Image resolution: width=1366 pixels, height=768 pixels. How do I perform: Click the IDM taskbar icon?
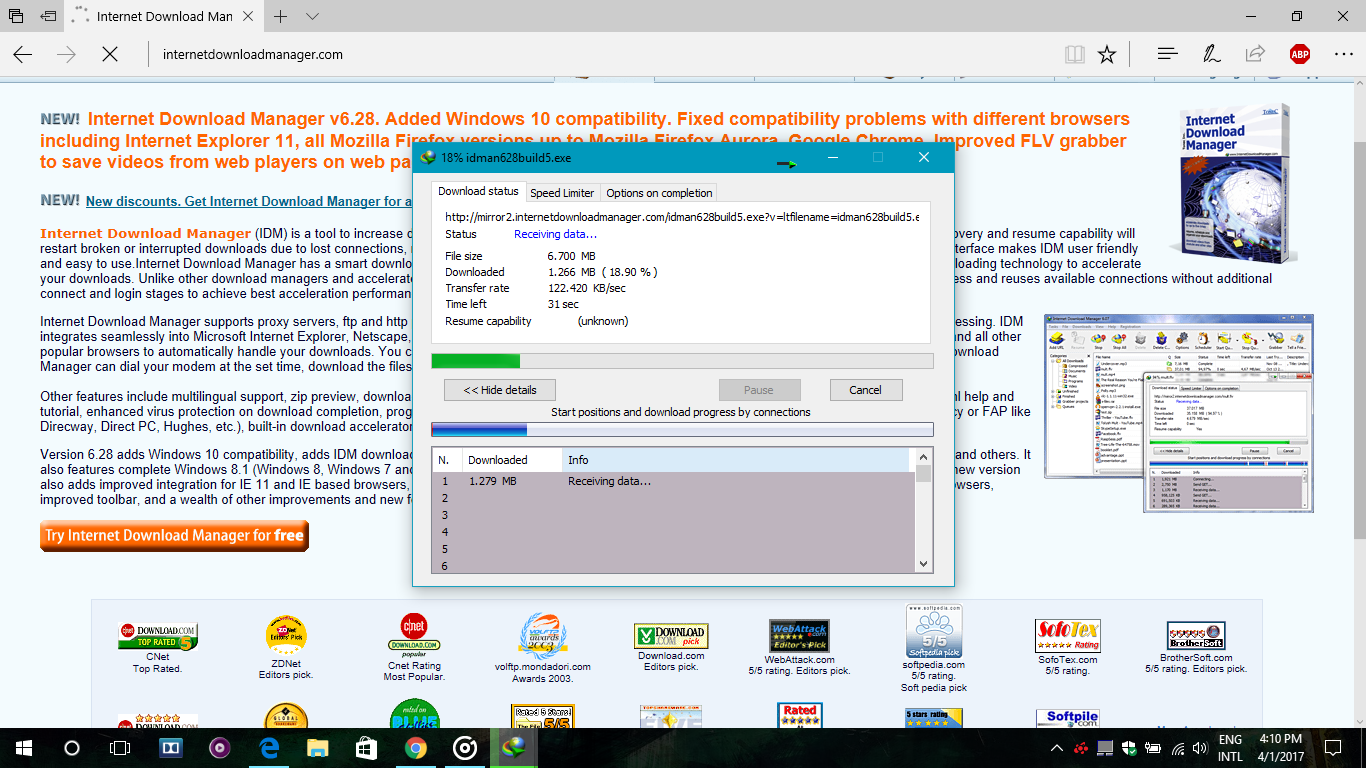(x=514, y=747)
